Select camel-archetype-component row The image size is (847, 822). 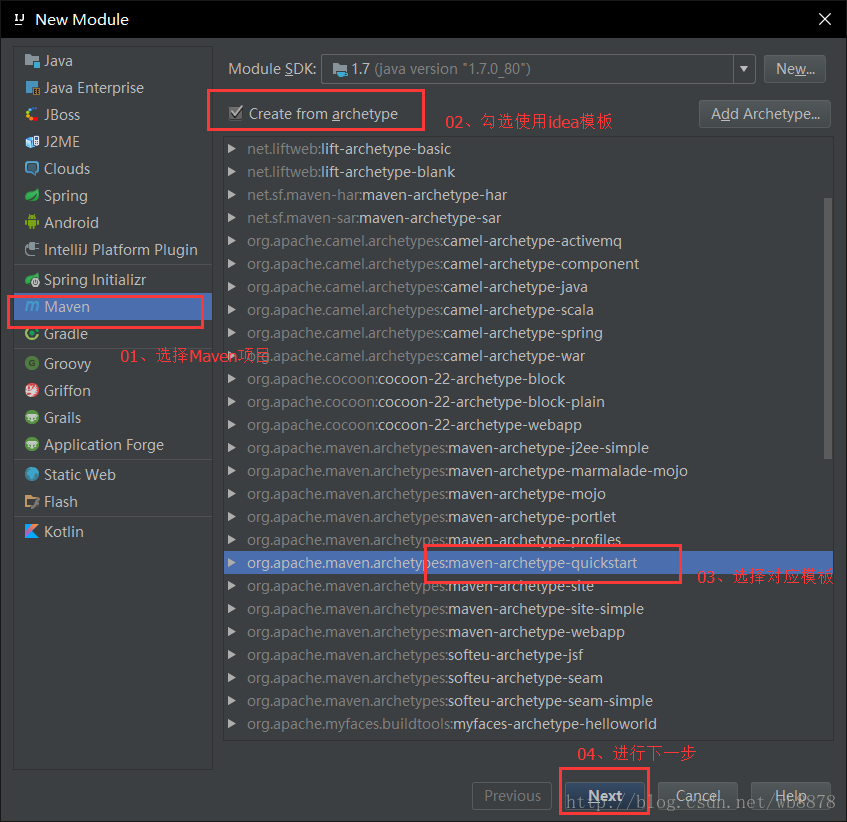click(x=528, y=264)
